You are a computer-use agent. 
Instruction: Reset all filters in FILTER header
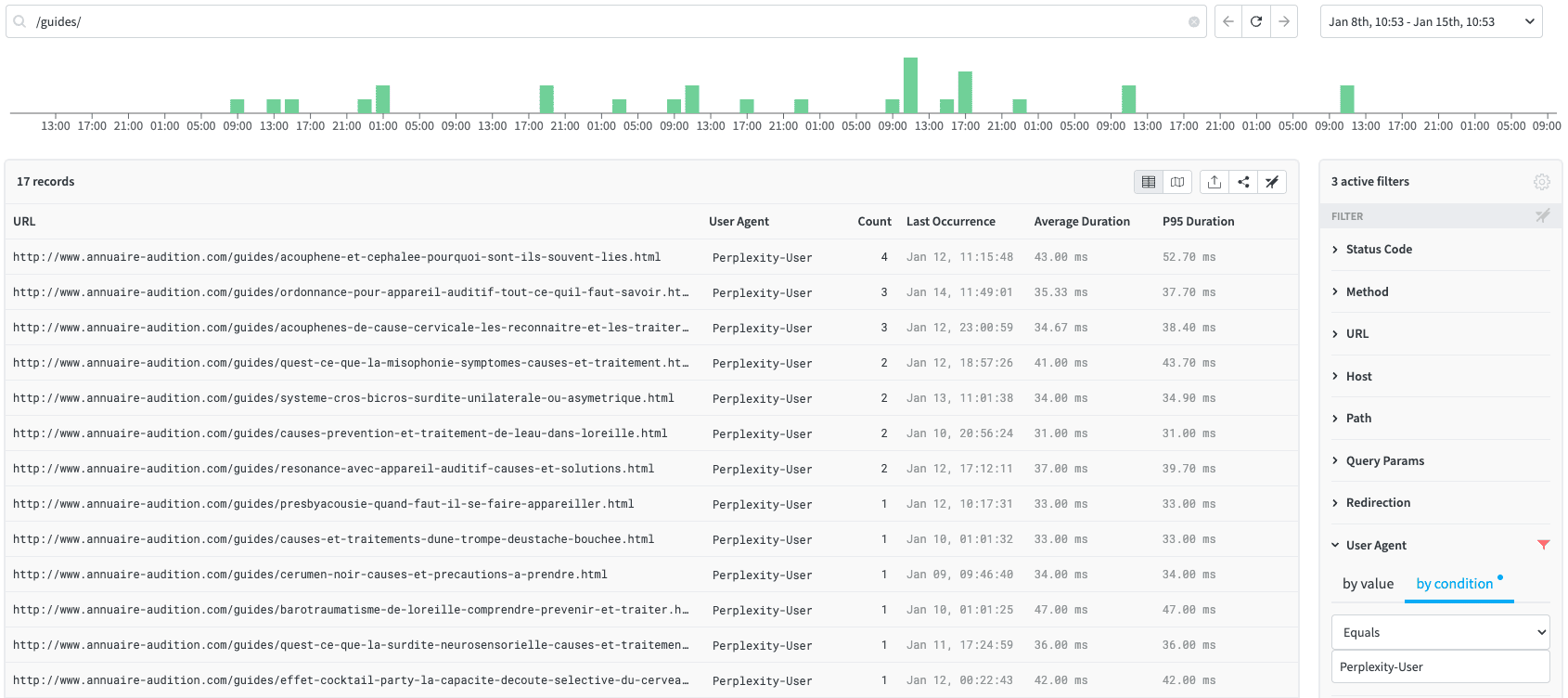click(1542, 216)
